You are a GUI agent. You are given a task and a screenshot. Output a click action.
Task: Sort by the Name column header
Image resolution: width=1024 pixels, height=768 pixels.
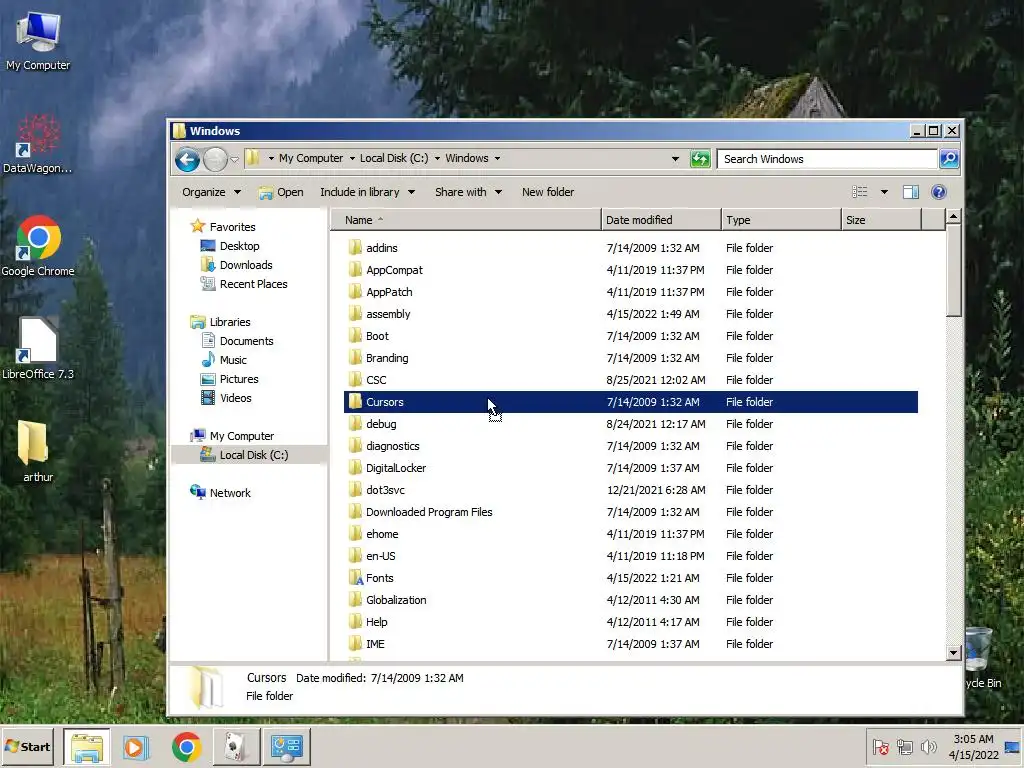tap(465, 220)
